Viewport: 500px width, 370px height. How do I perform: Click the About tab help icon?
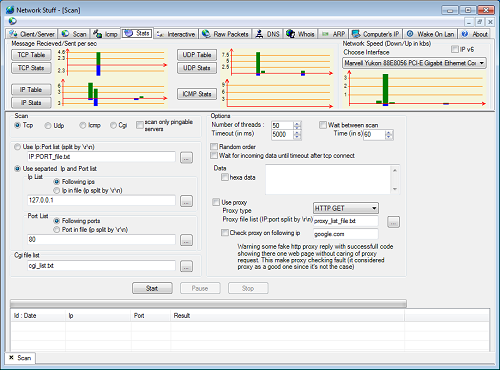click(465, 34)
